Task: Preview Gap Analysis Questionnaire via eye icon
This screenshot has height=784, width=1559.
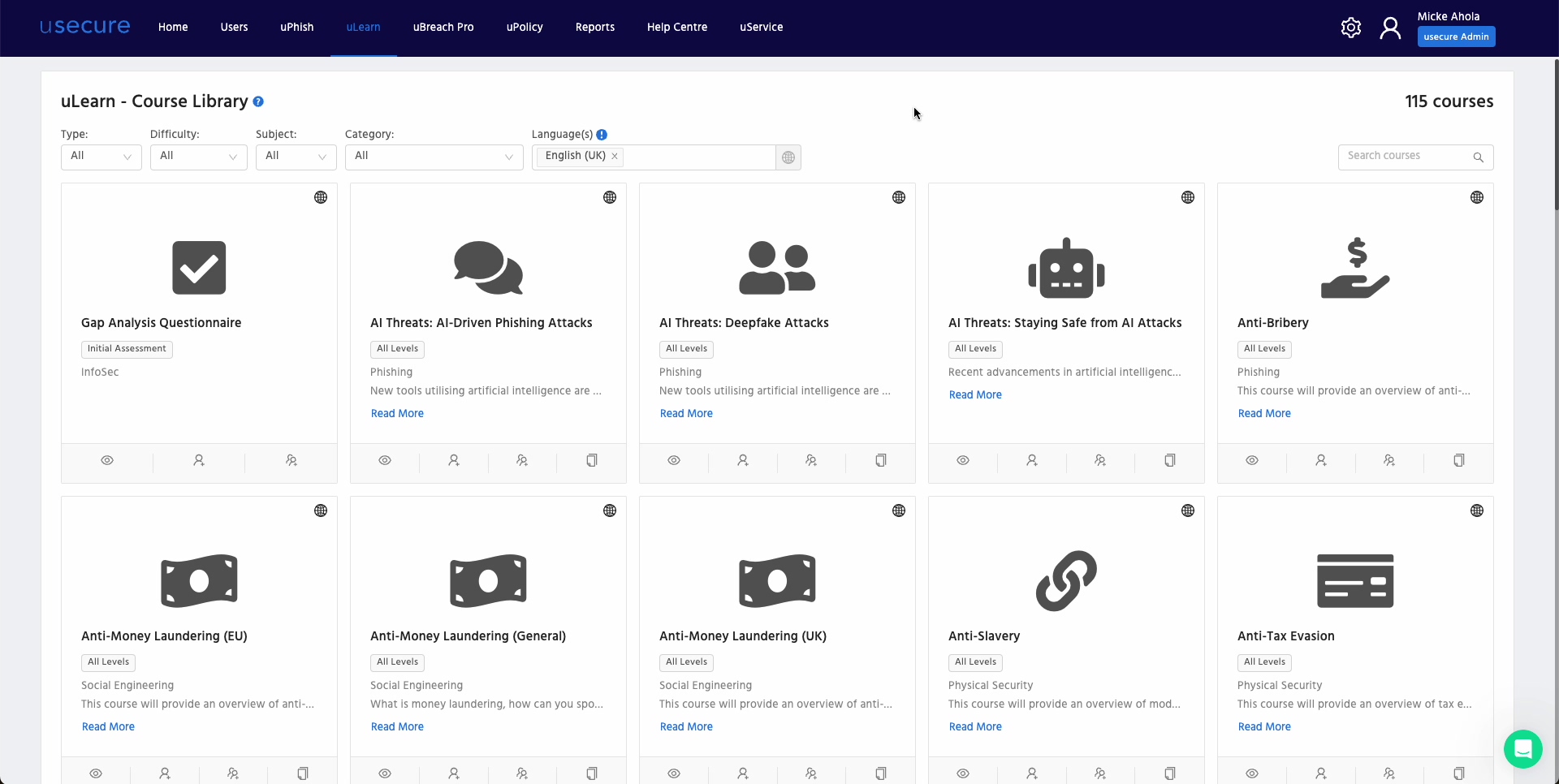Action: coord(107,461)
